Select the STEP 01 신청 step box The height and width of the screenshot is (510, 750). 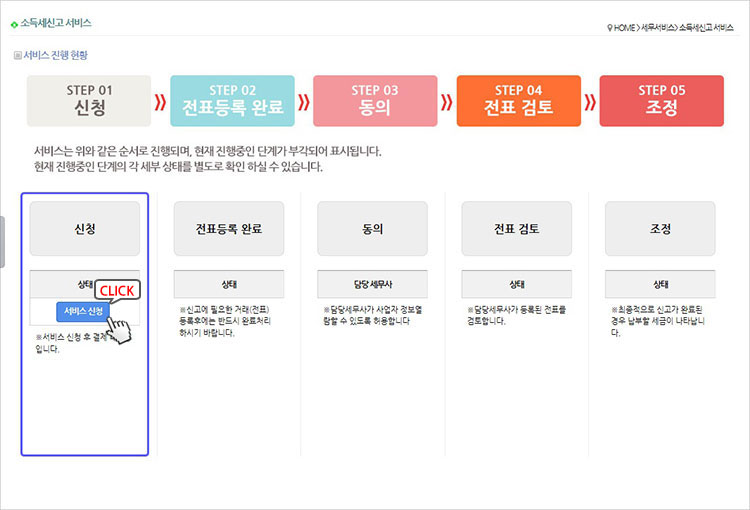pyautogui.click(x=89, y=101)
